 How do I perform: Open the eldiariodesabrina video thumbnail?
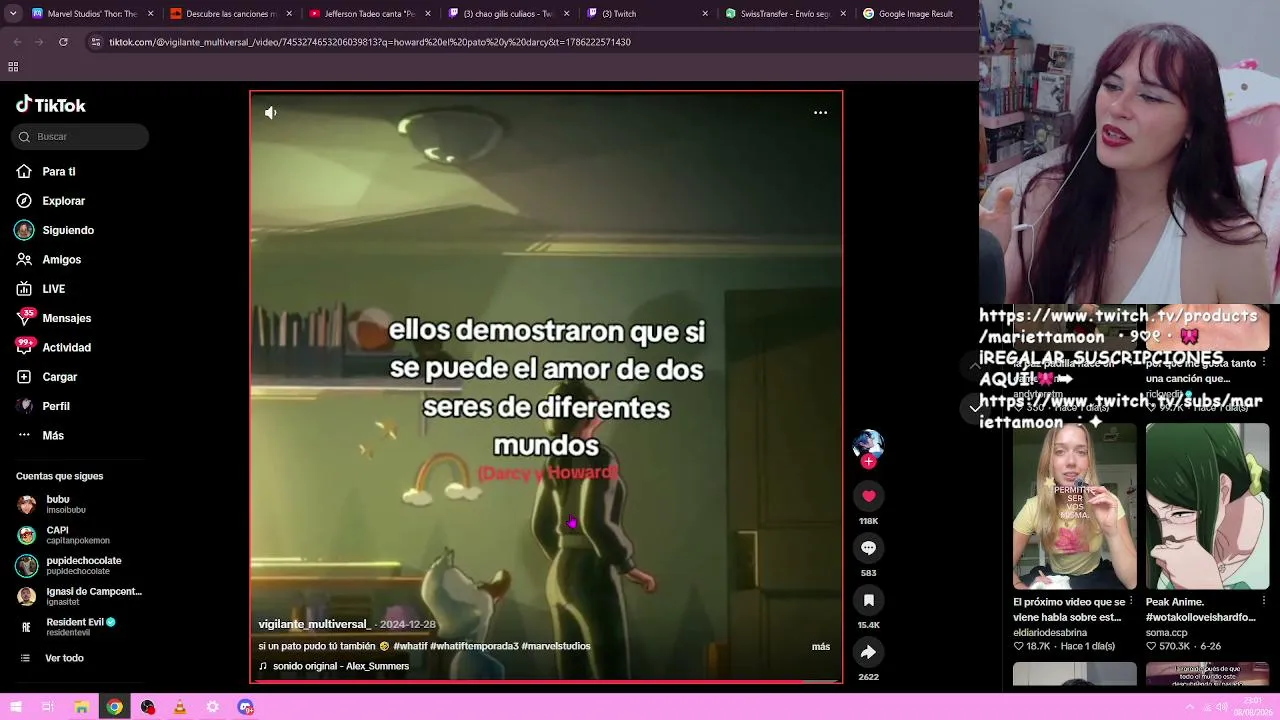[1075, 507]
